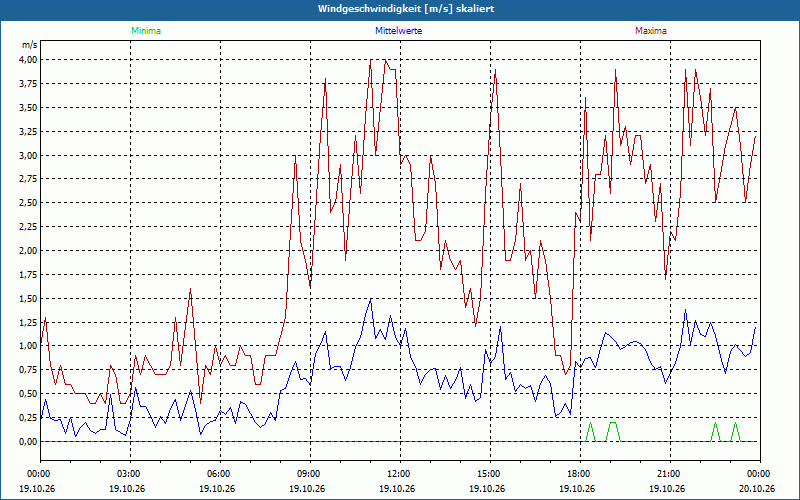Click the chart title Windgeschwindigkeit [m/s] skaliert
The height and width of the screenshot is (500, 800).
(x=406, y=9)
